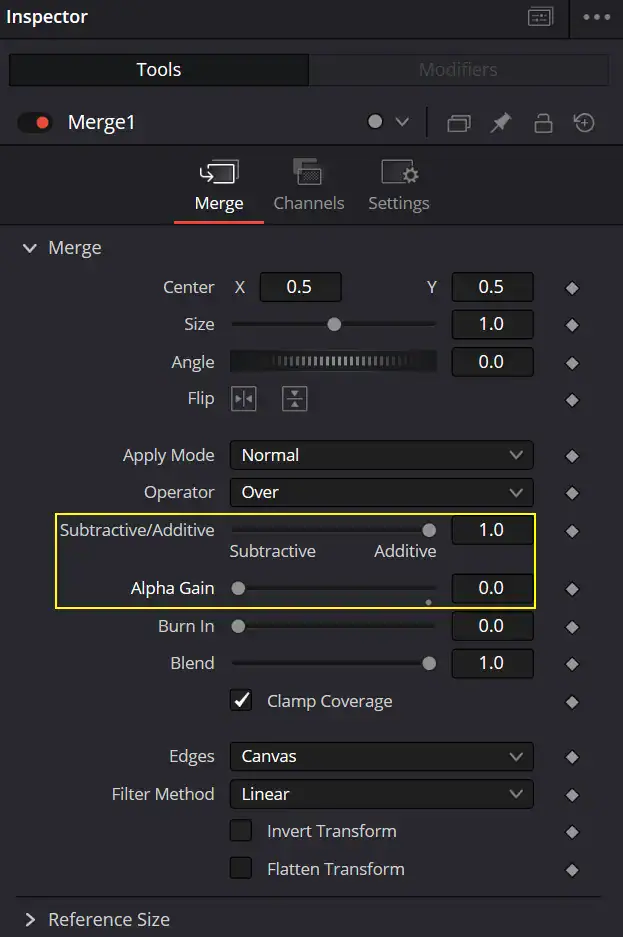This screenshot has height=937, width=623.
Task: Click the Filter Method keyframe diamond
Action: pos(572,795)
